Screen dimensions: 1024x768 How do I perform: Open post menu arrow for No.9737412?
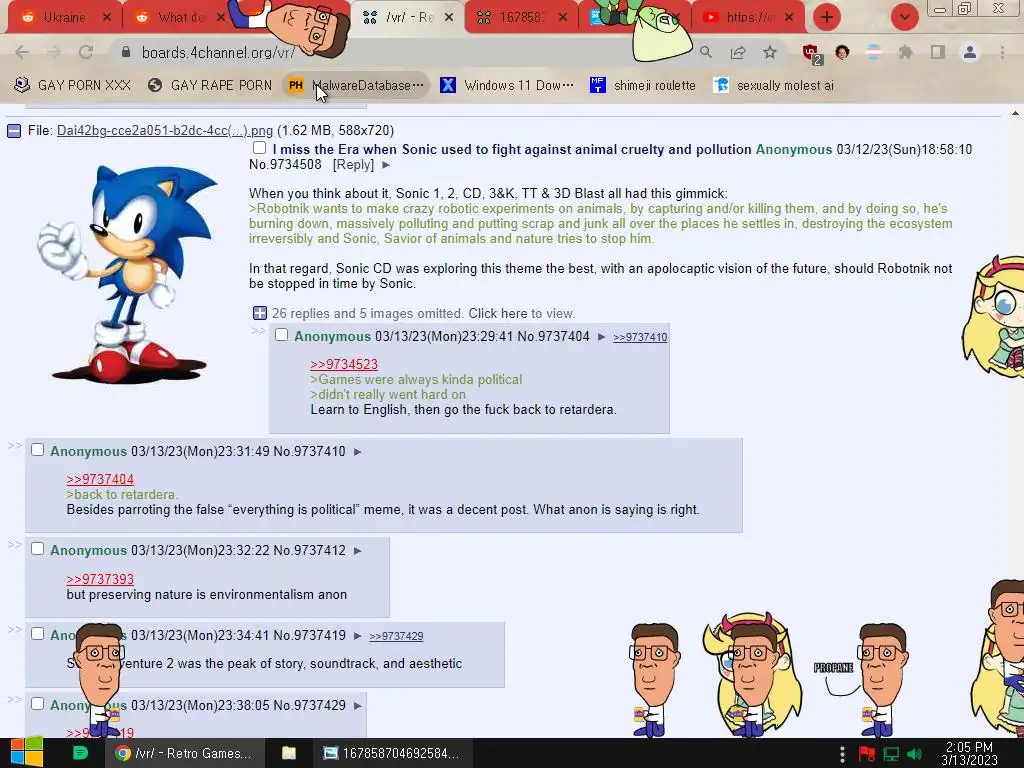[357, 551]
